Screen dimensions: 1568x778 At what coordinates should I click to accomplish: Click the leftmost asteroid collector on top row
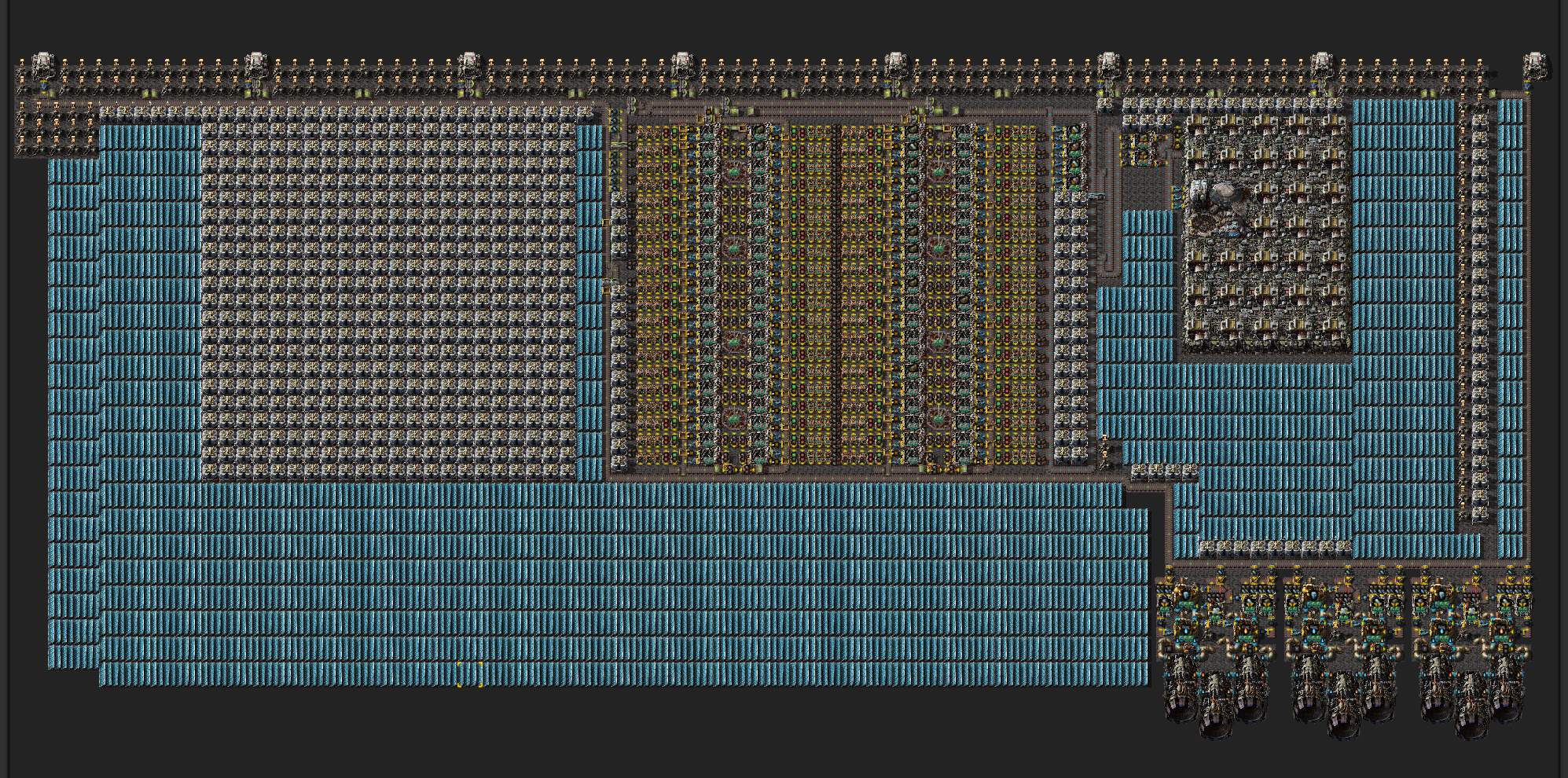[x=43, y=66]
